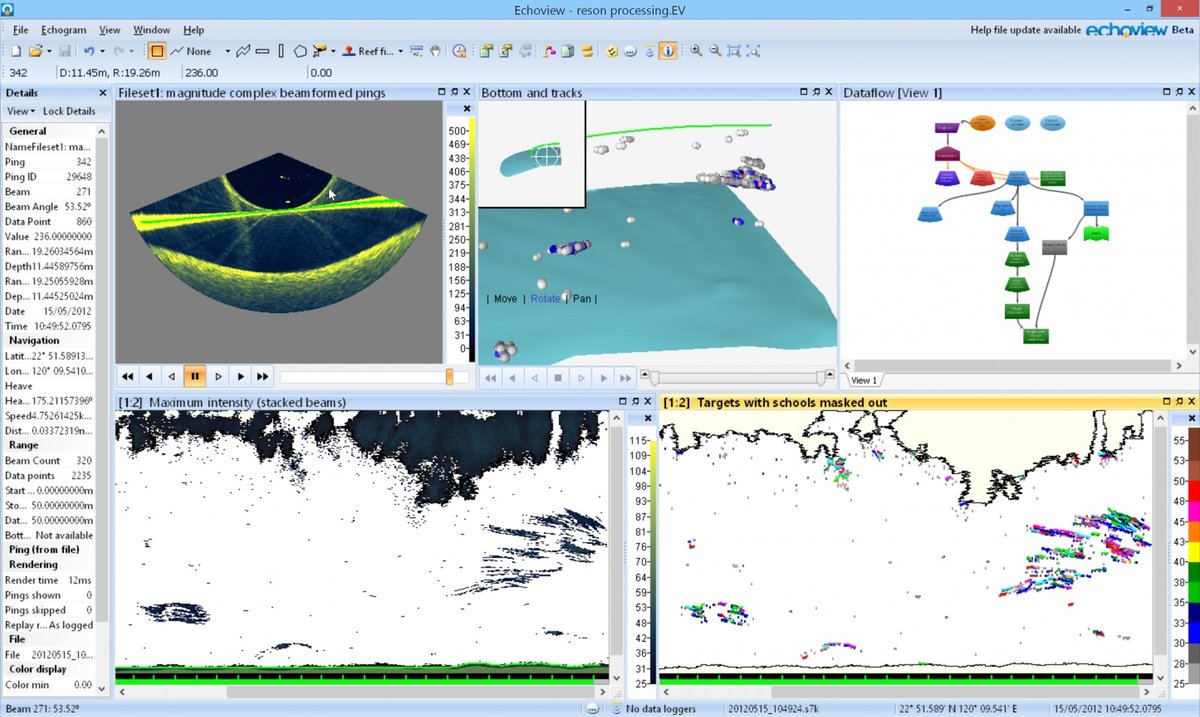Click 'Help file update available' notice

pyautogui.click(x=1026, y=30)
